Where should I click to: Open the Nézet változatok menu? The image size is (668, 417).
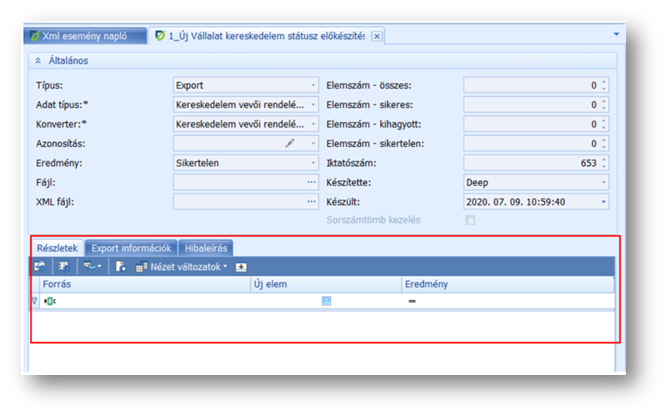point(185,267)
